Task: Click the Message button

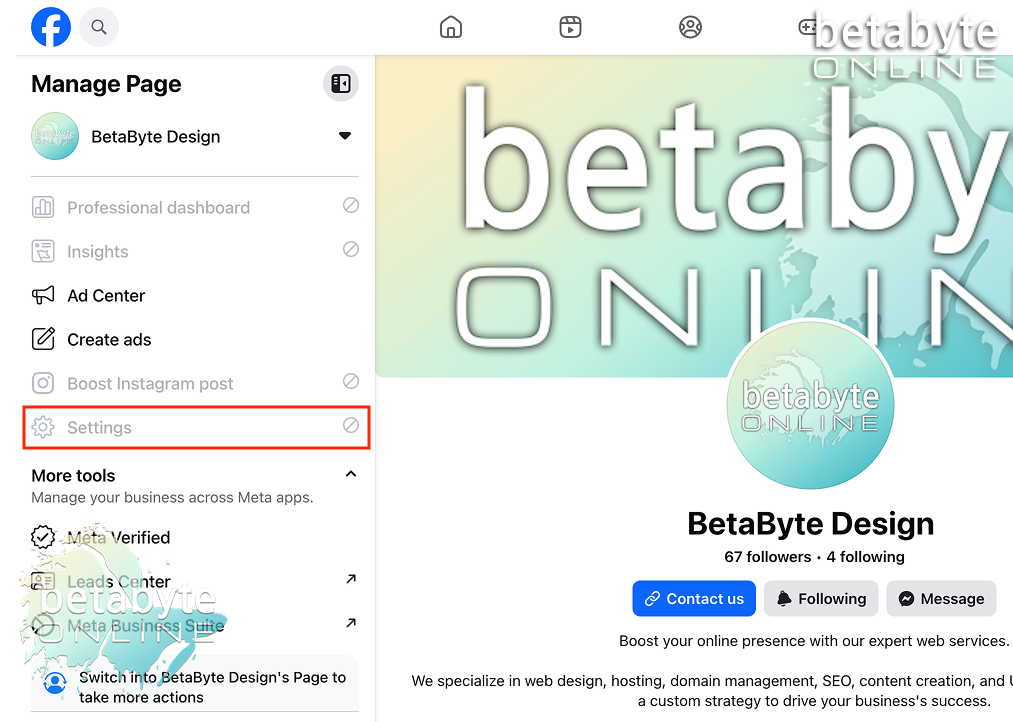Action: [941, 599]
